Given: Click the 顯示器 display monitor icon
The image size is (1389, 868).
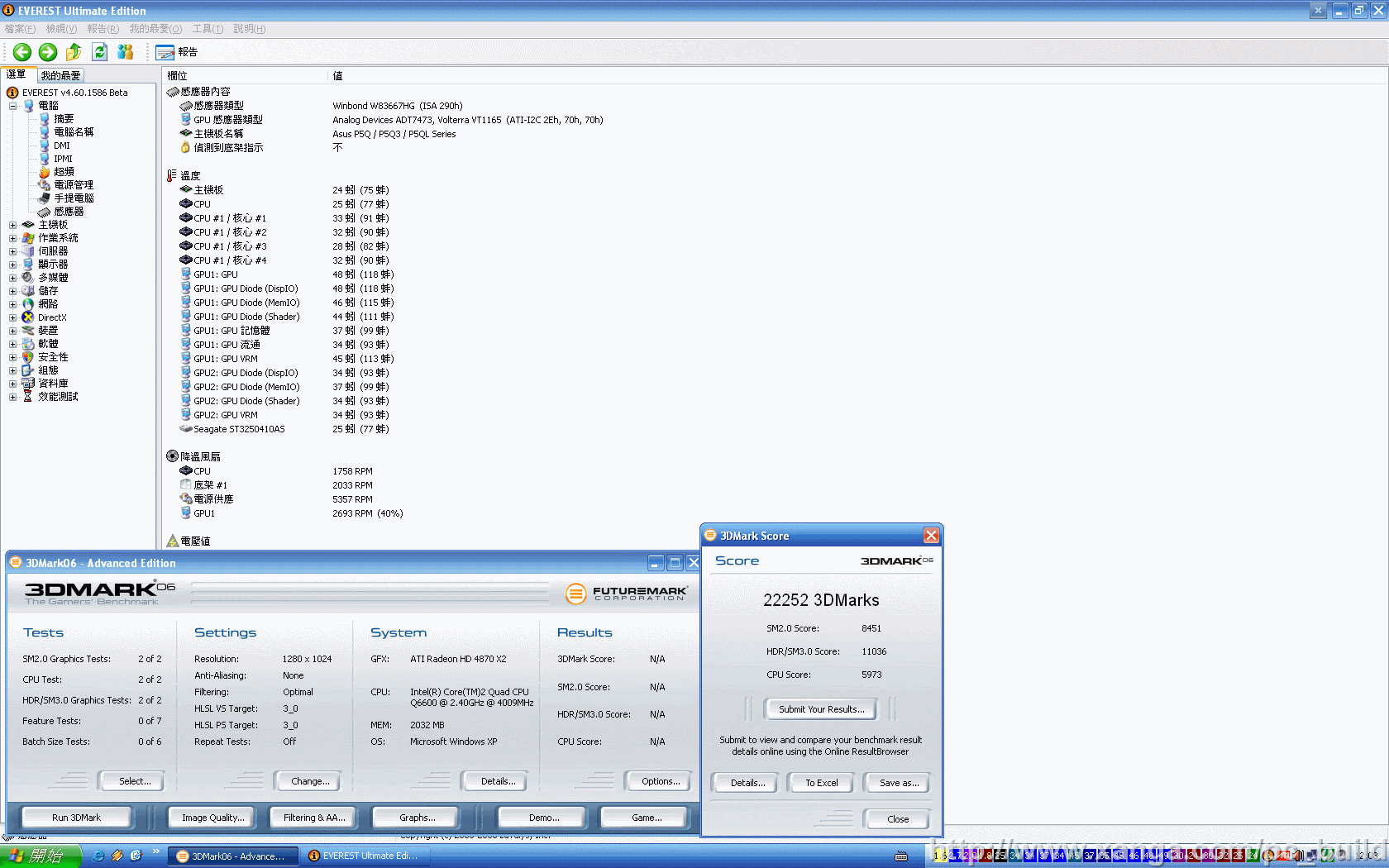Looking at the screenshot, I should coord(28,265).
